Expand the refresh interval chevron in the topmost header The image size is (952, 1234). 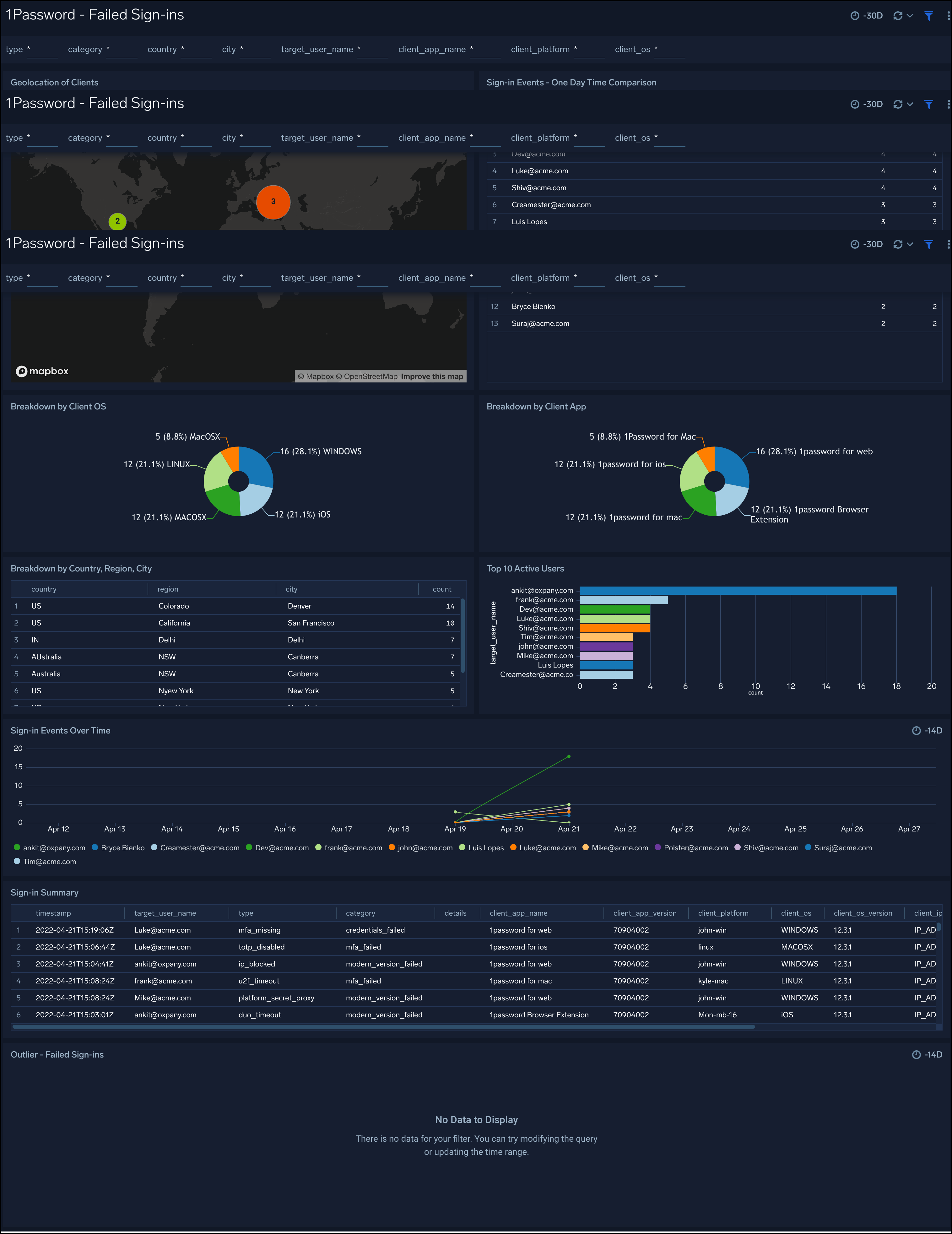[910, 16]
